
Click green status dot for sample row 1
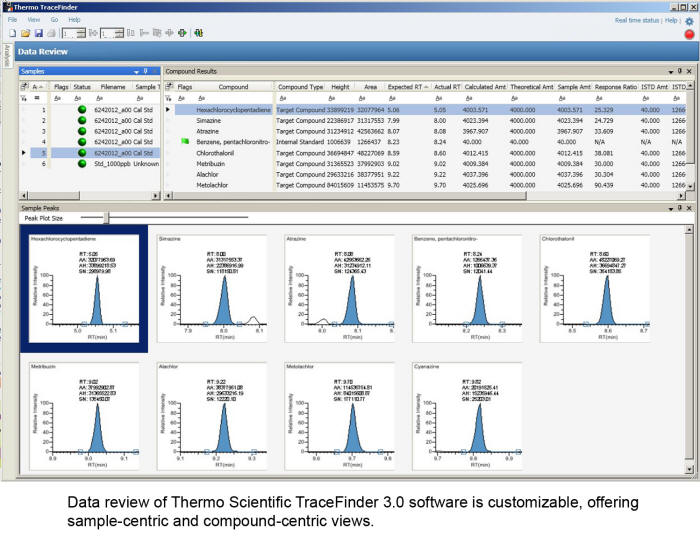tap(82, 109)
